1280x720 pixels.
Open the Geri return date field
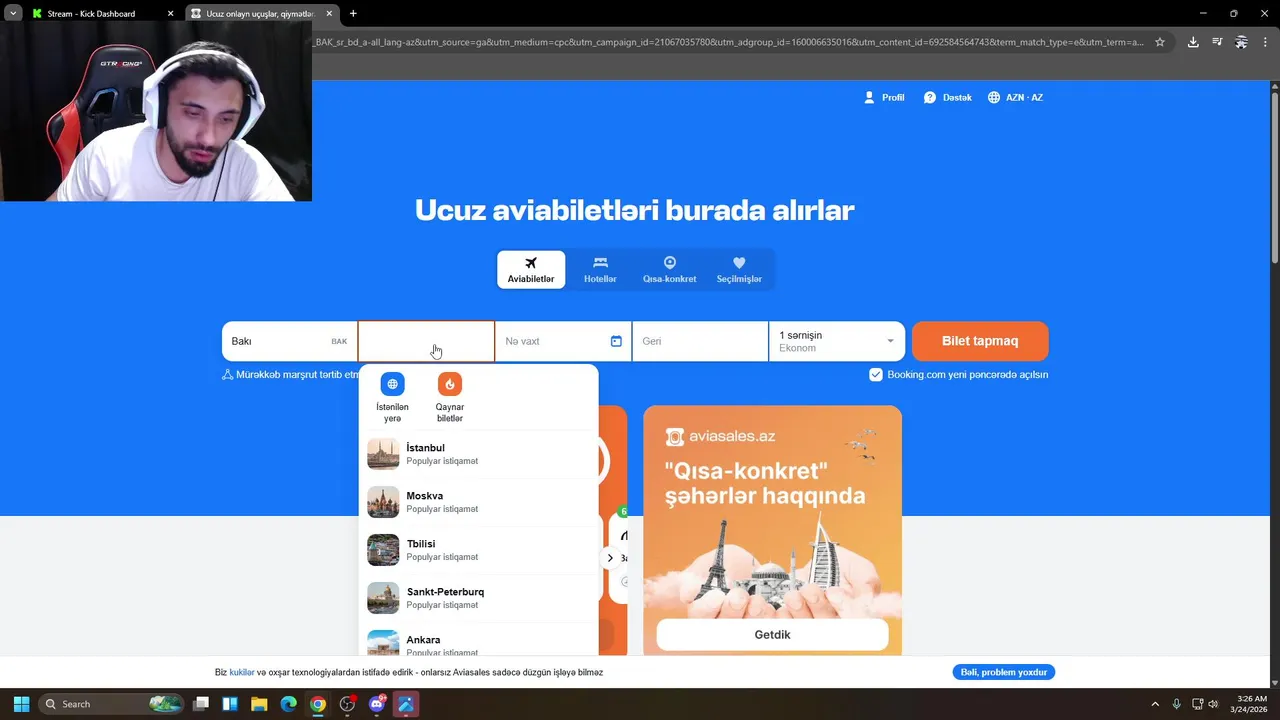click(700, 341)
